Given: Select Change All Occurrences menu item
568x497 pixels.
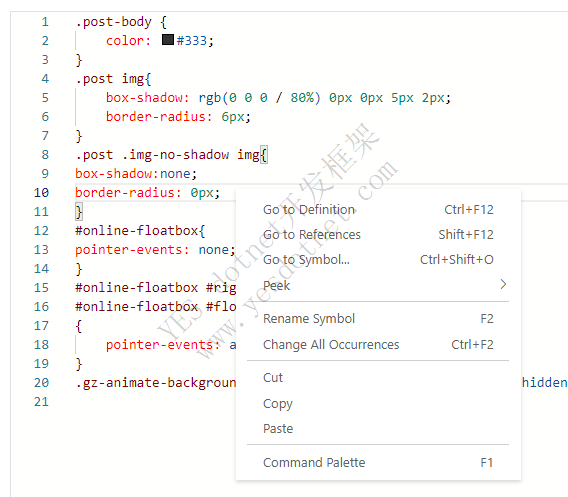Looking at the screenshot, I should pos(378,344).
